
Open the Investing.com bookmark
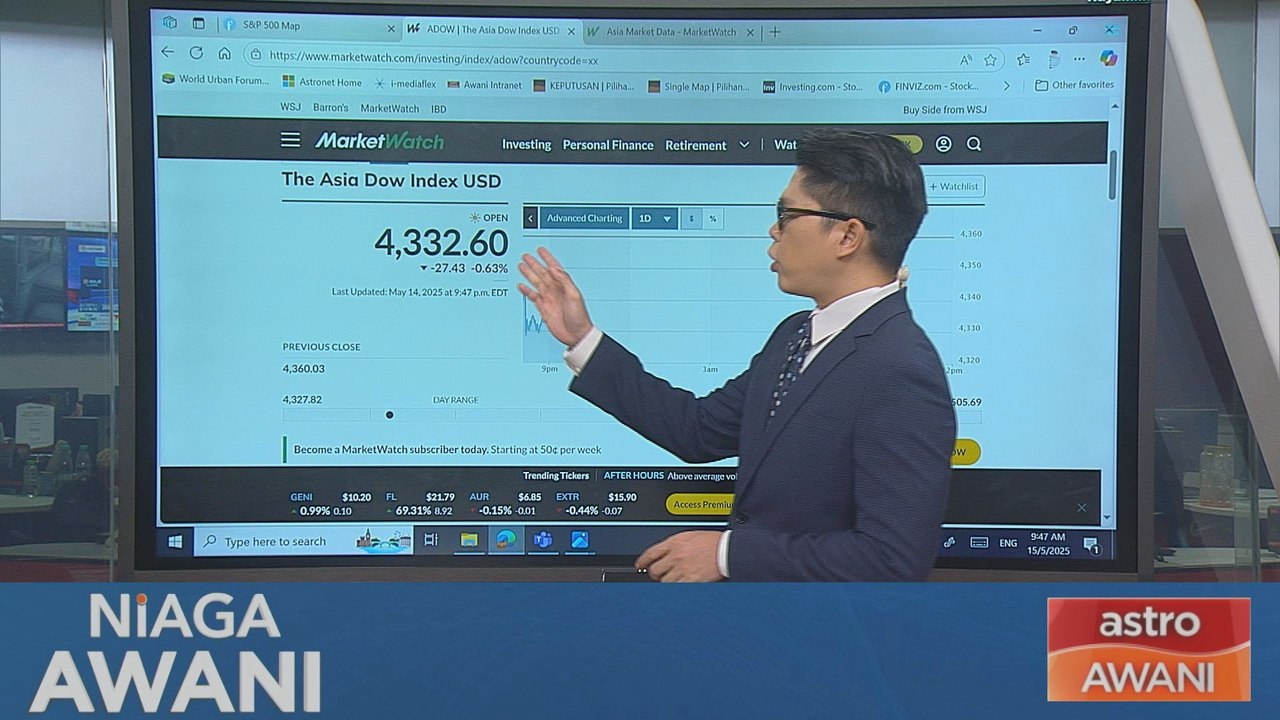813,87
